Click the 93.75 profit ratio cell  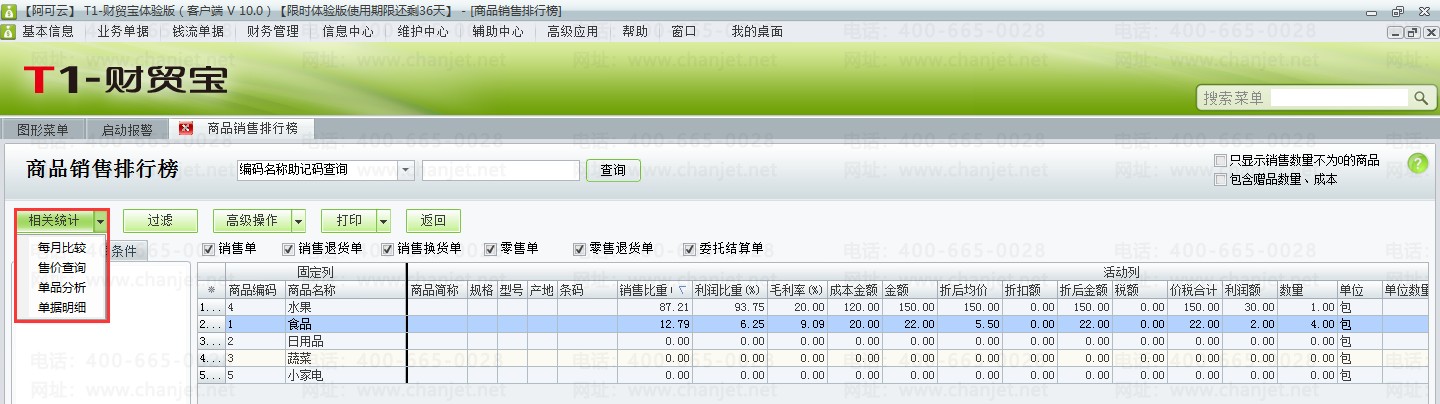point(729,307)
